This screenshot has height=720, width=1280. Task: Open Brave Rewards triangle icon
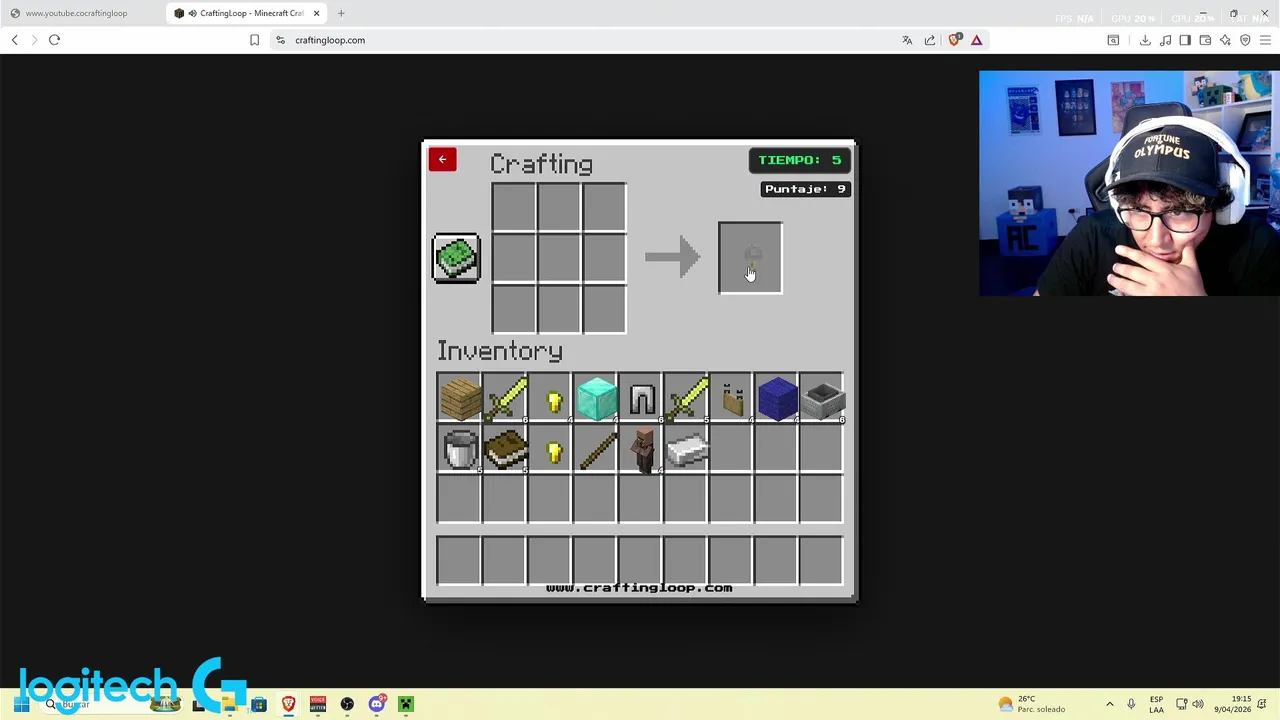[977, 40]
